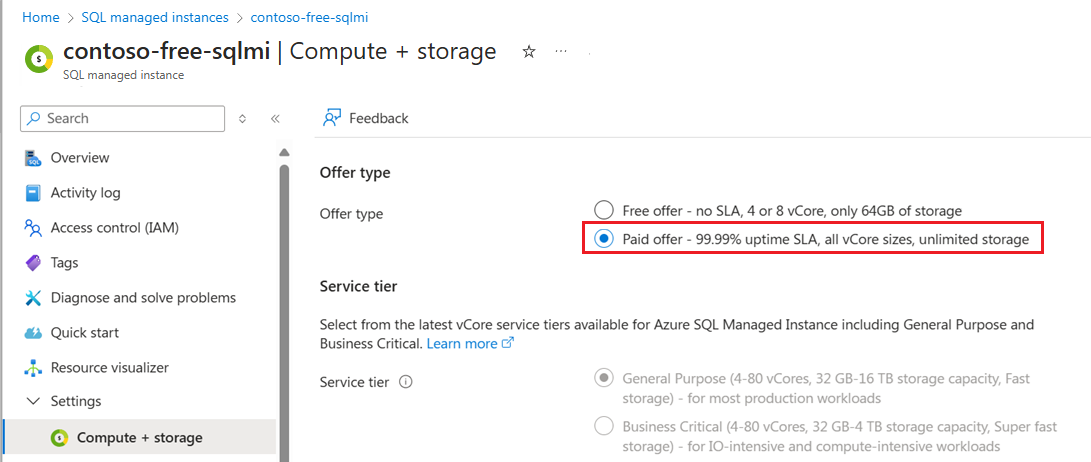Click the Quick start cloud icon

[x=33, y=333]
